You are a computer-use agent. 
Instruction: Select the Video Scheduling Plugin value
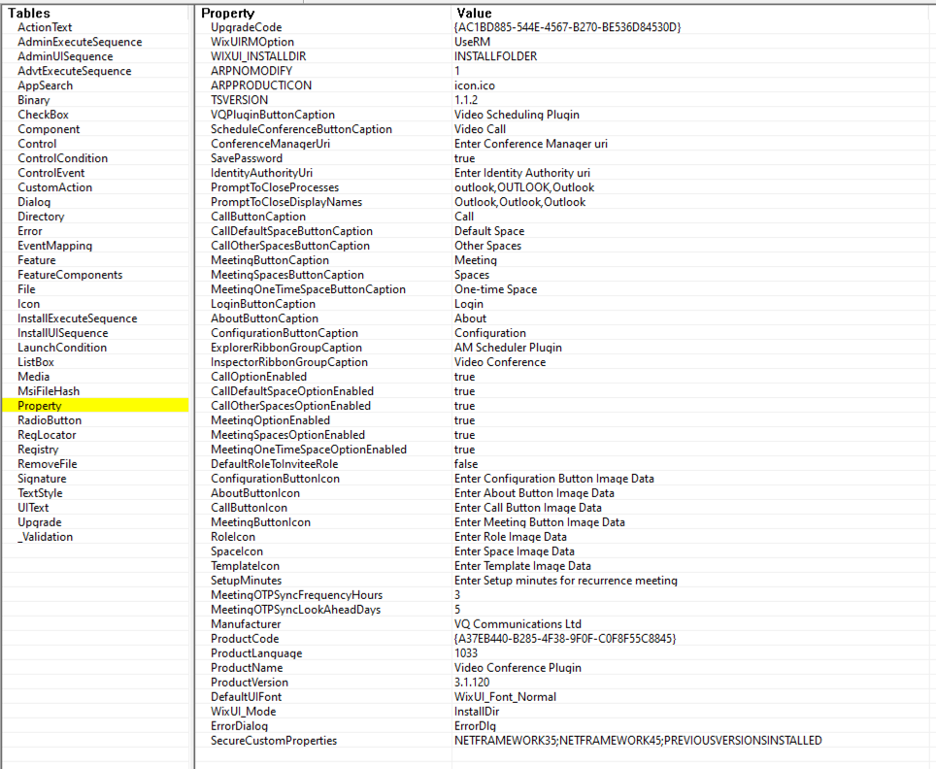517,115
